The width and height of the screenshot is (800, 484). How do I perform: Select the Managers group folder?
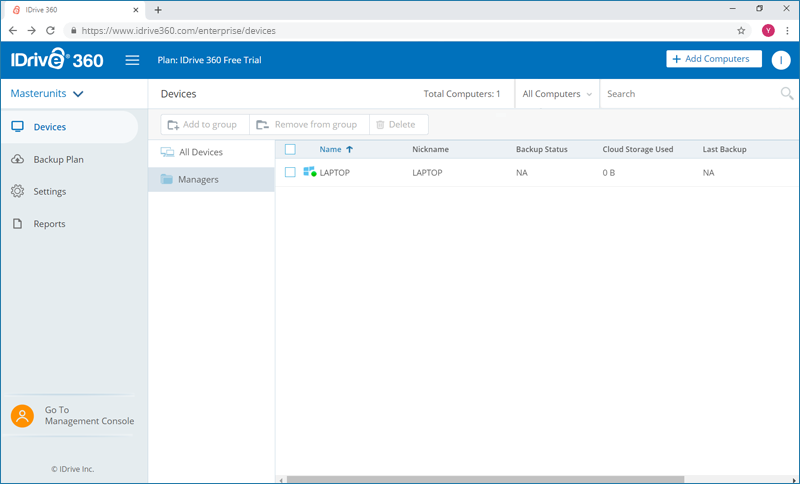pos(211,180)
